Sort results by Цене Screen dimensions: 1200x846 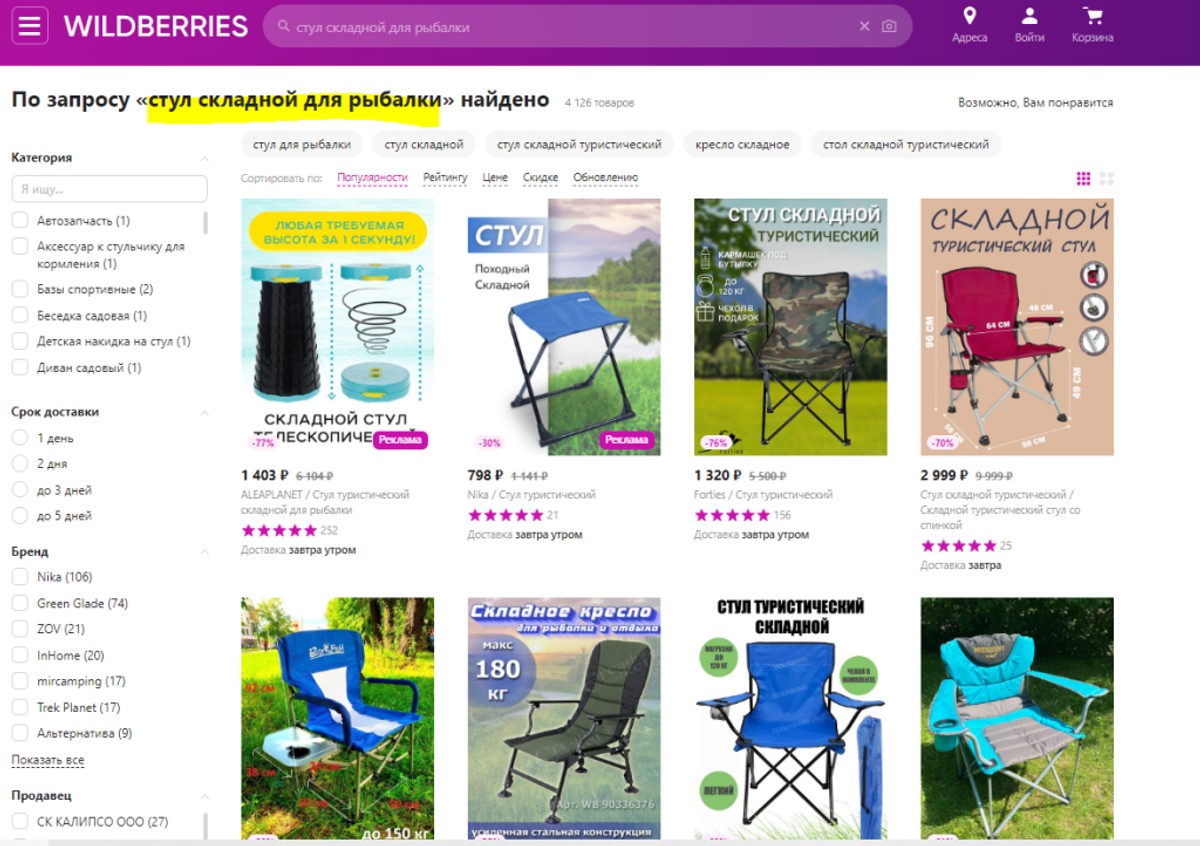point(495,178)
